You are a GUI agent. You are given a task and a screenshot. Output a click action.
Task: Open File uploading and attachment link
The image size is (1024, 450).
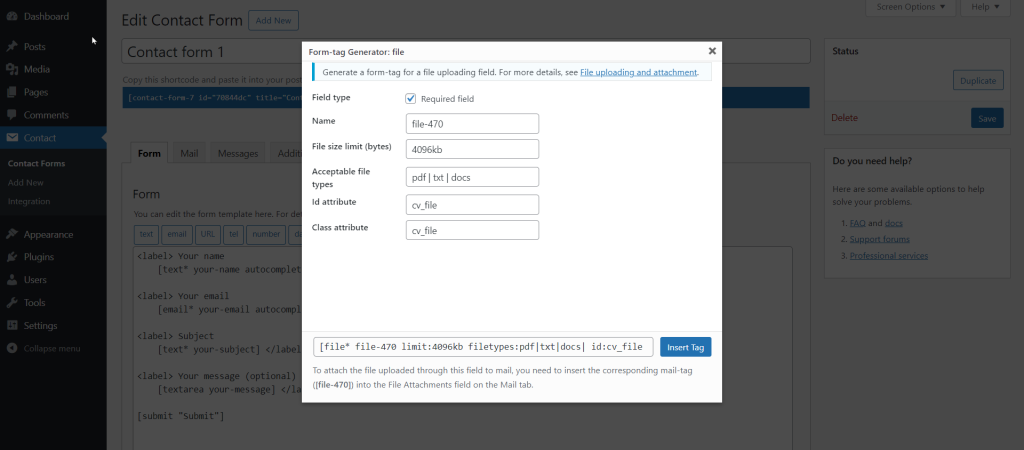click(638, 73)
